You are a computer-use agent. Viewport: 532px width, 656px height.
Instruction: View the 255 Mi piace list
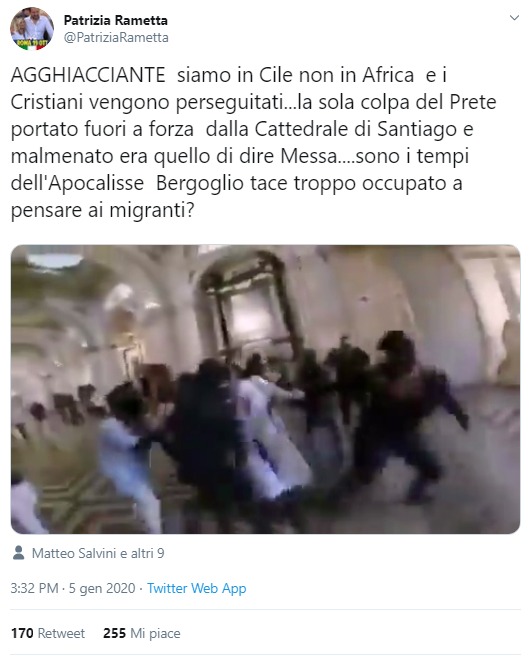pyautogui.click(x=142, y=633)
